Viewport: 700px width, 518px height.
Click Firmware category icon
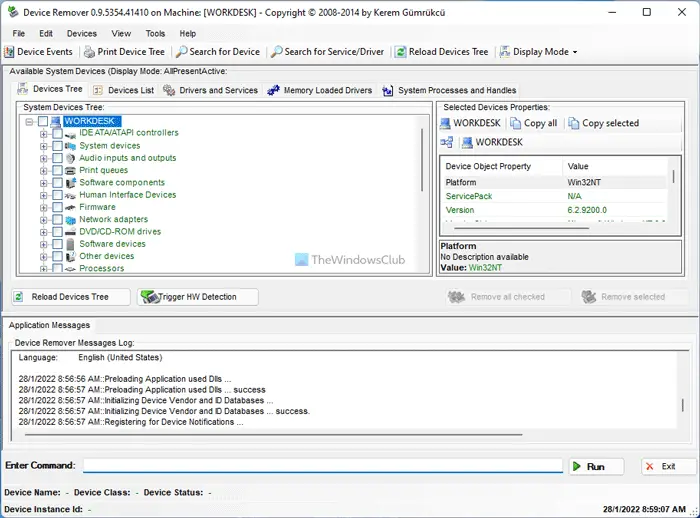[x=70, y=207]
